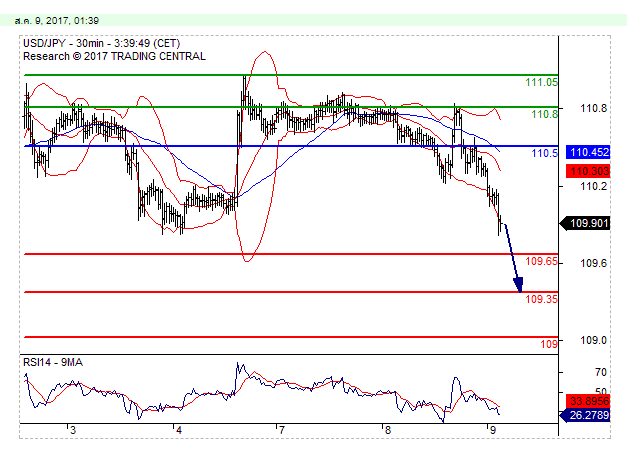Click the 110.8 value on the price axis
Image resolution: width=627 pixels, height=451 pixels.
(593, 108)
